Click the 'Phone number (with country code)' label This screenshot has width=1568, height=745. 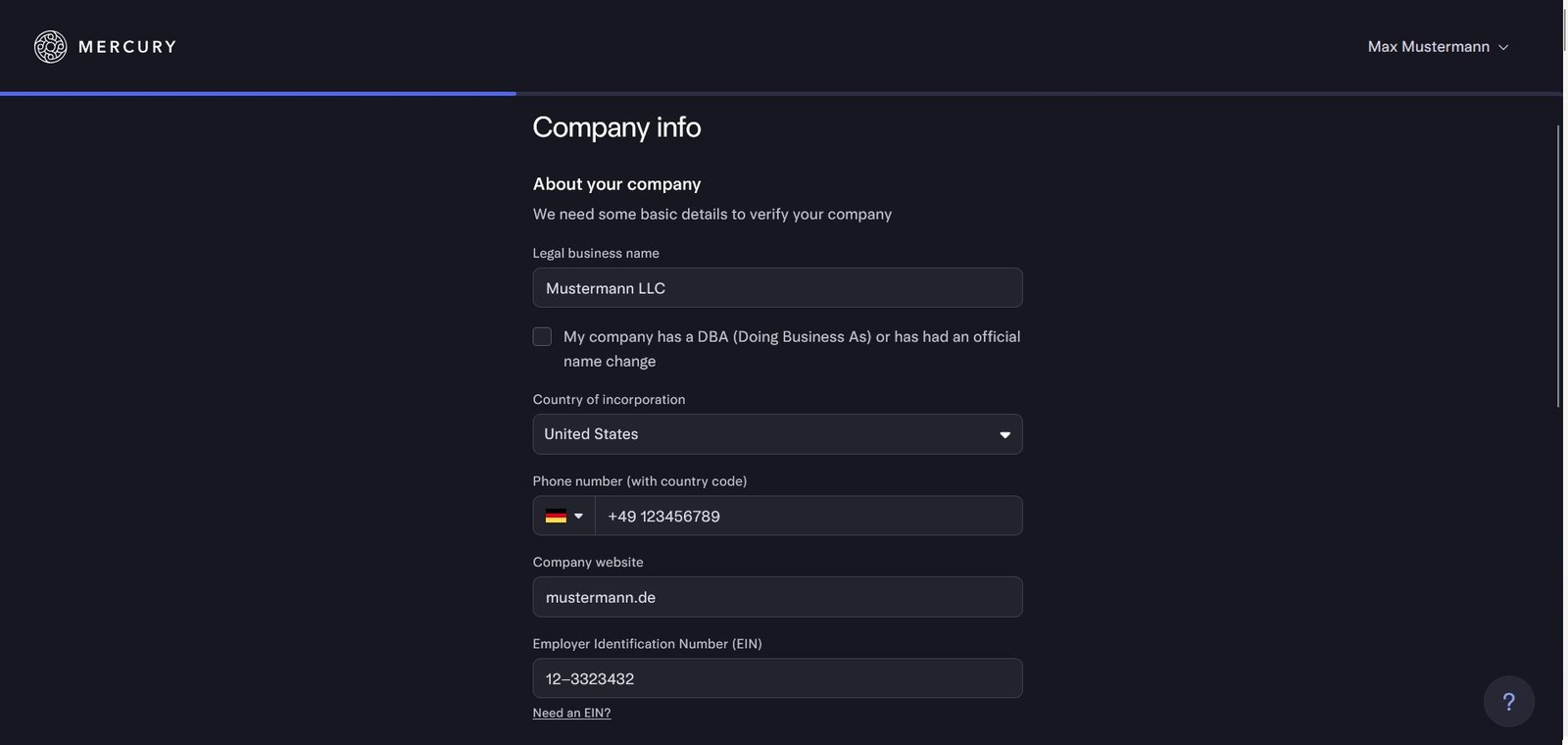tap(639, 481)
